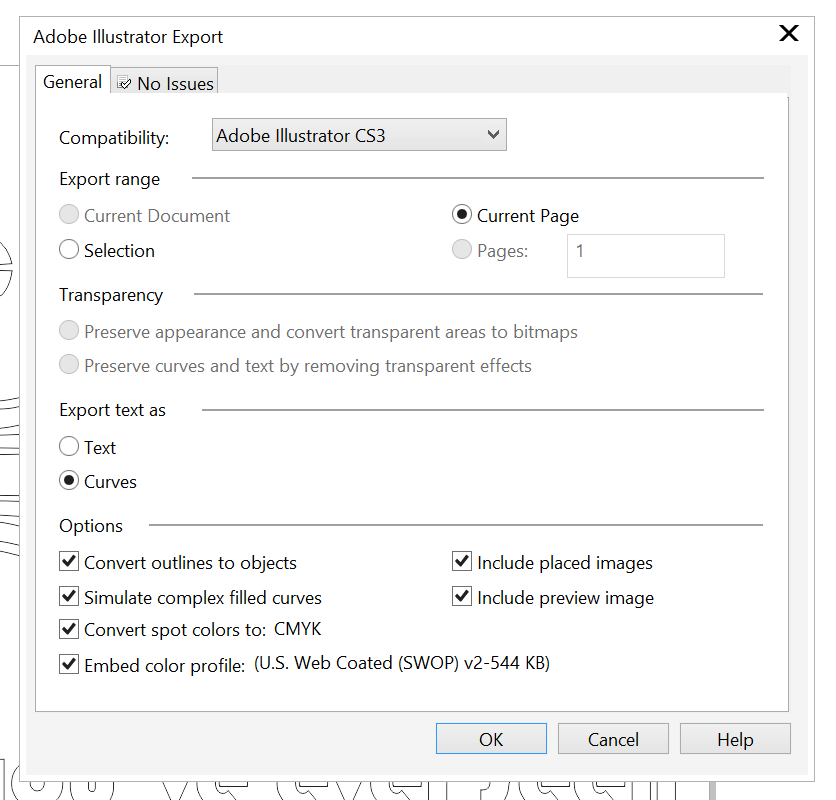Toggle Include placed images checkbox
836x800 pixels.
462,562
